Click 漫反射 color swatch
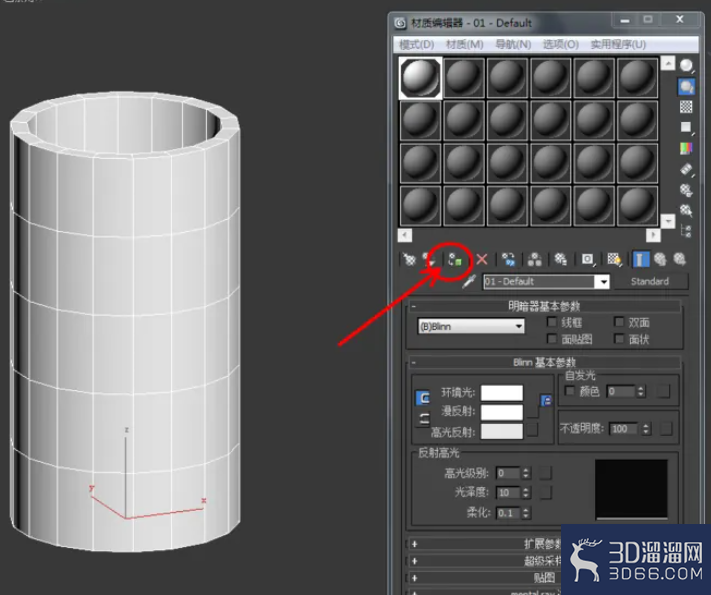The height and width of the screenshot is (595, 711). [502, 412]
